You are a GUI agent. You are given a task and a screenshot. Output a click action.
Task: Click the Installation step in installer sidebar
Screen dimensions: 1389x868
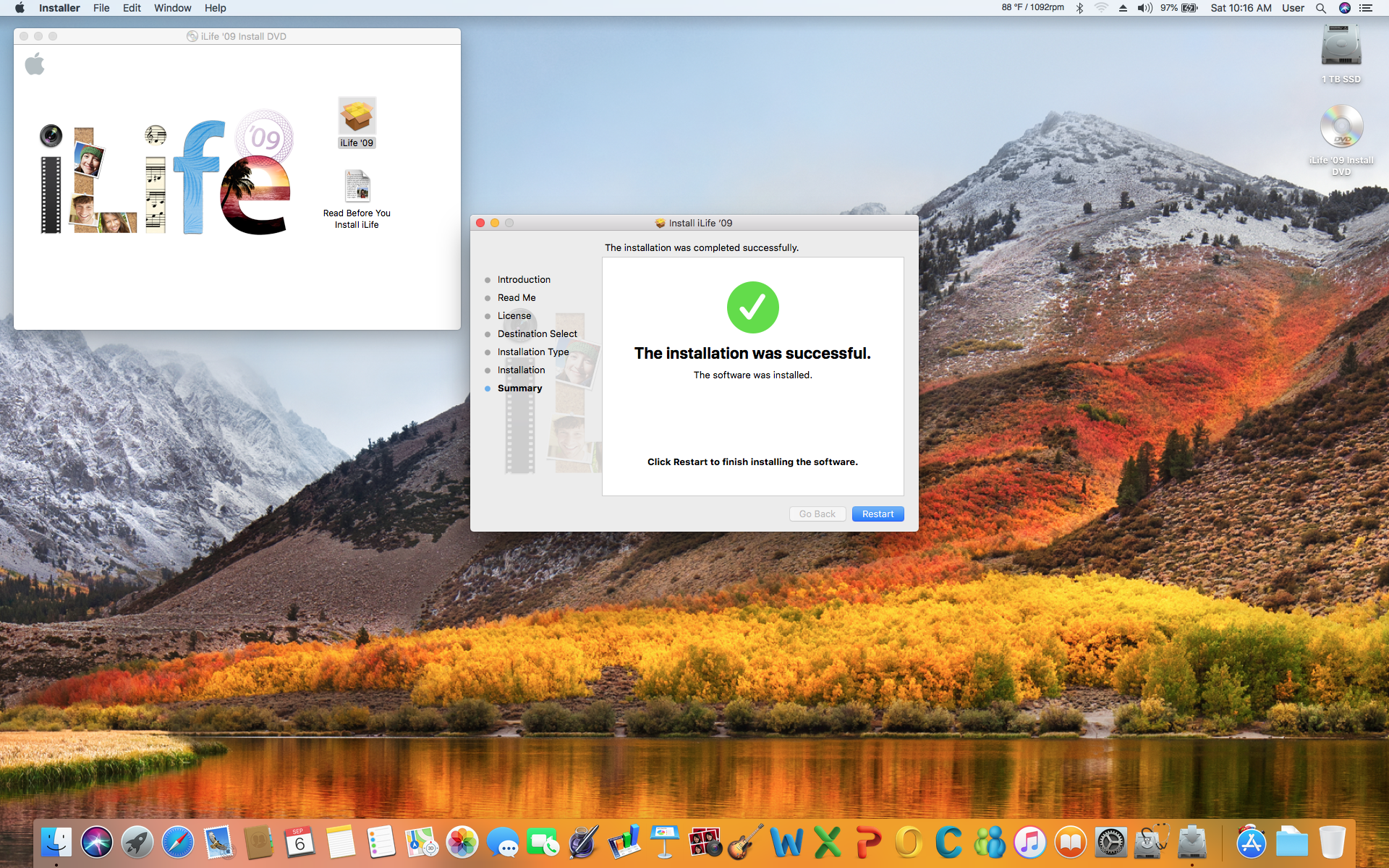[522, 370]
